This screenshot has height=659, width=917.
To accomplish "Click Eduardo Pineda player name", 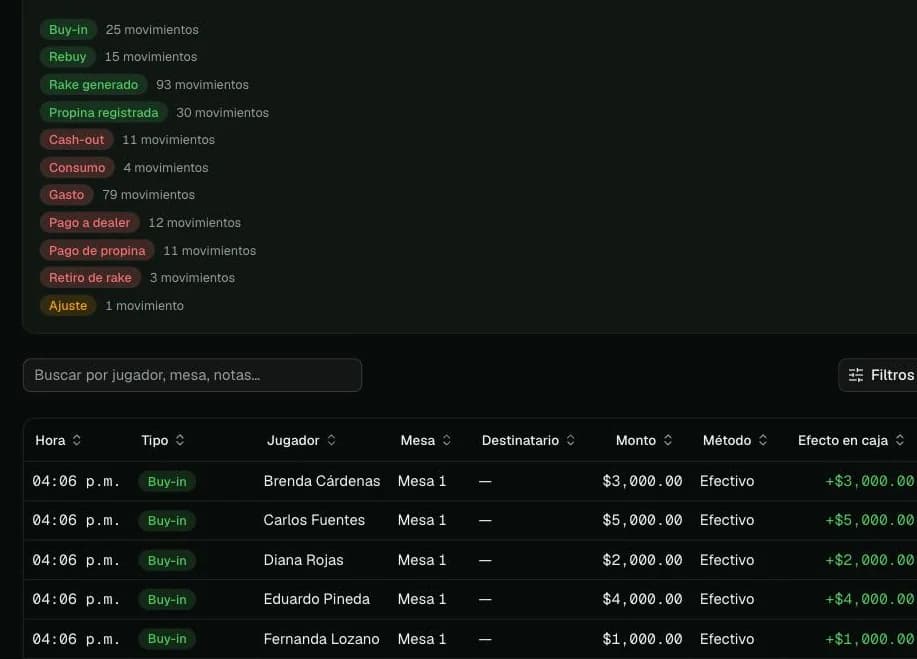I will point(316,599).
